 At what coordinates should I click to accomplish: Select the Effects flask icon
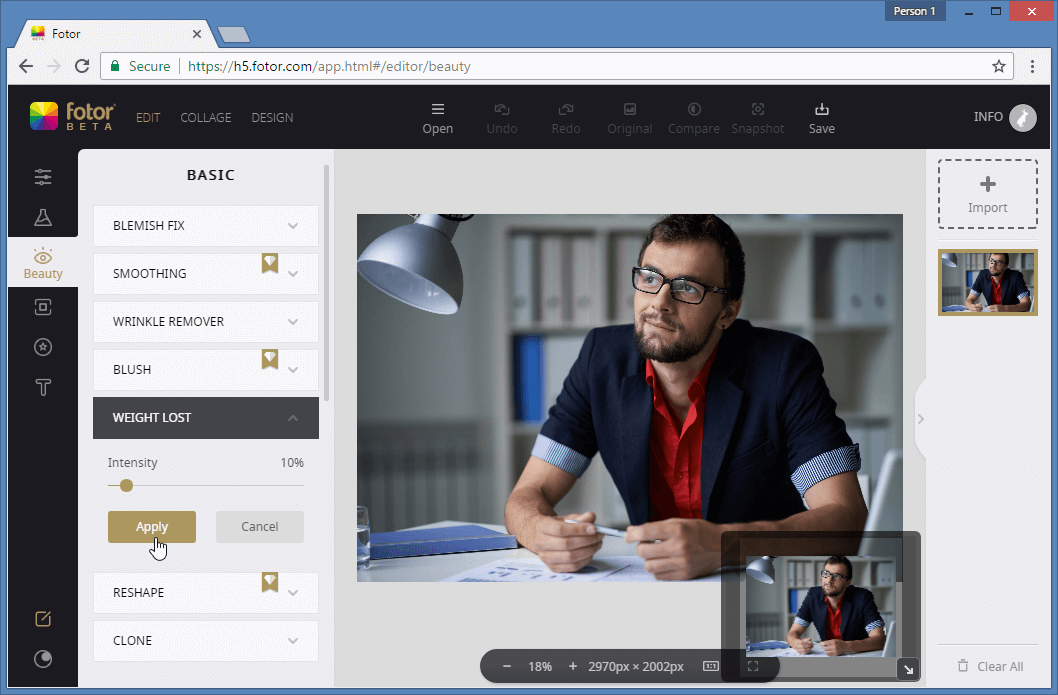click(43, 217)
